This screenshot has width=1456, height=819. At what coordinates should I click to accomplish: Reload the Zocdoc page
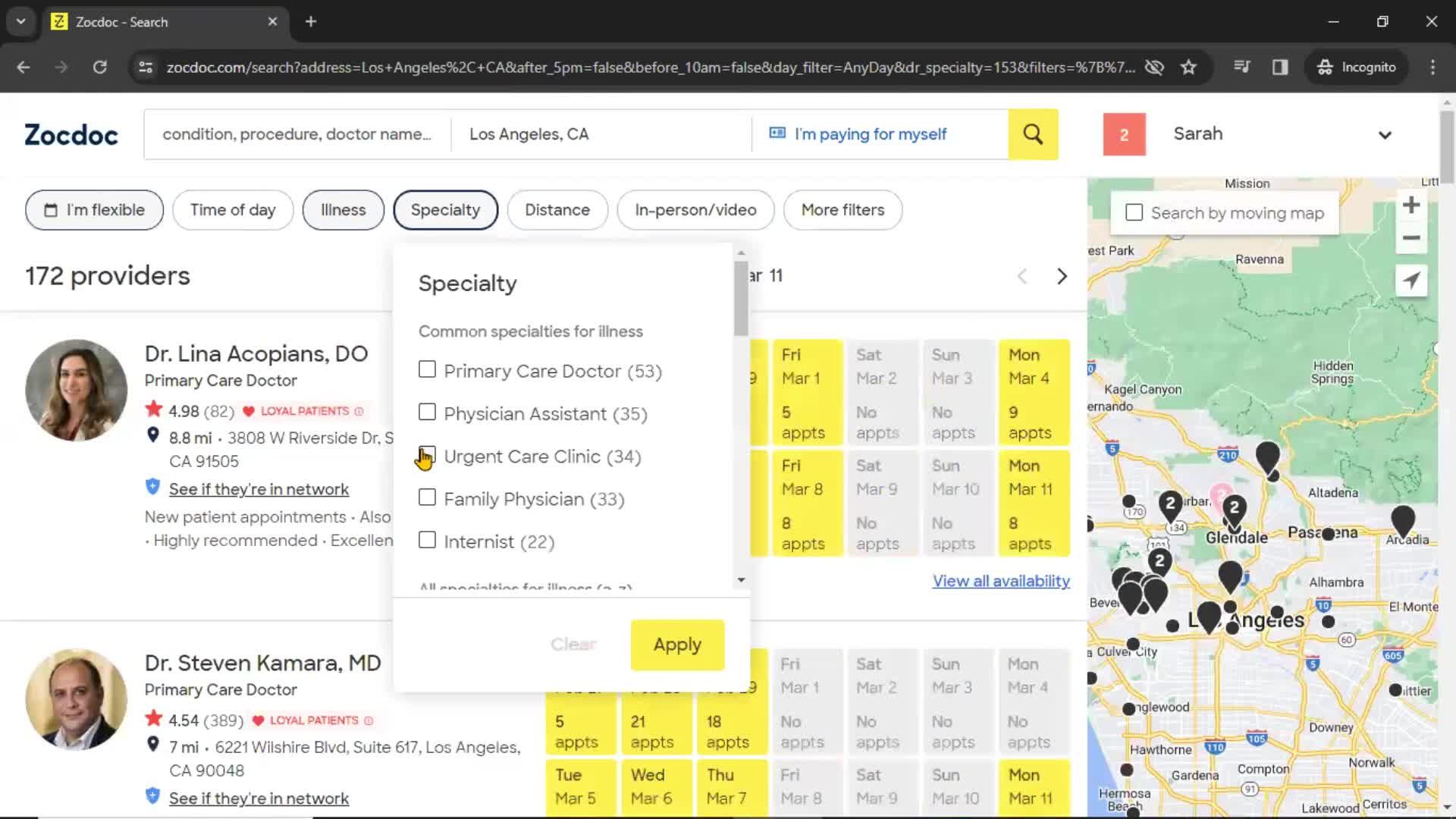tap(99, 67)
